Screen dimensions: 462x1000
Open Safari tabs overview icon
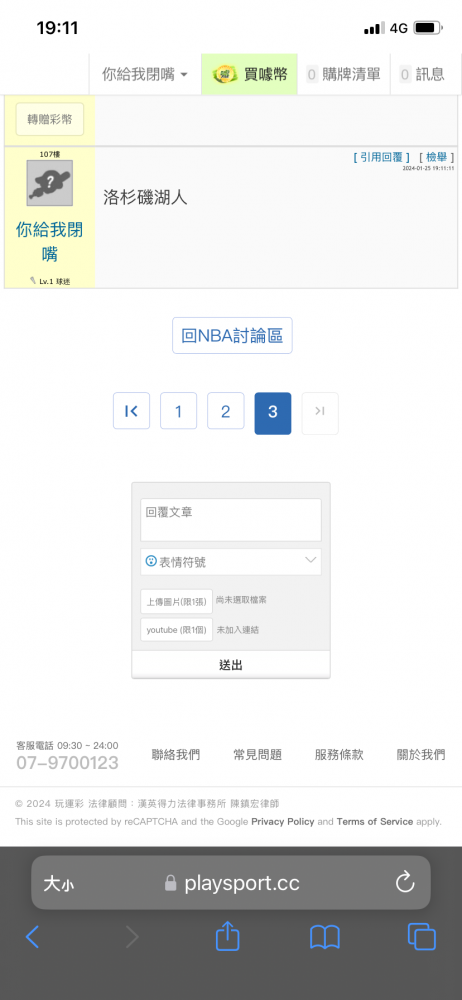(x=422, y=937)
